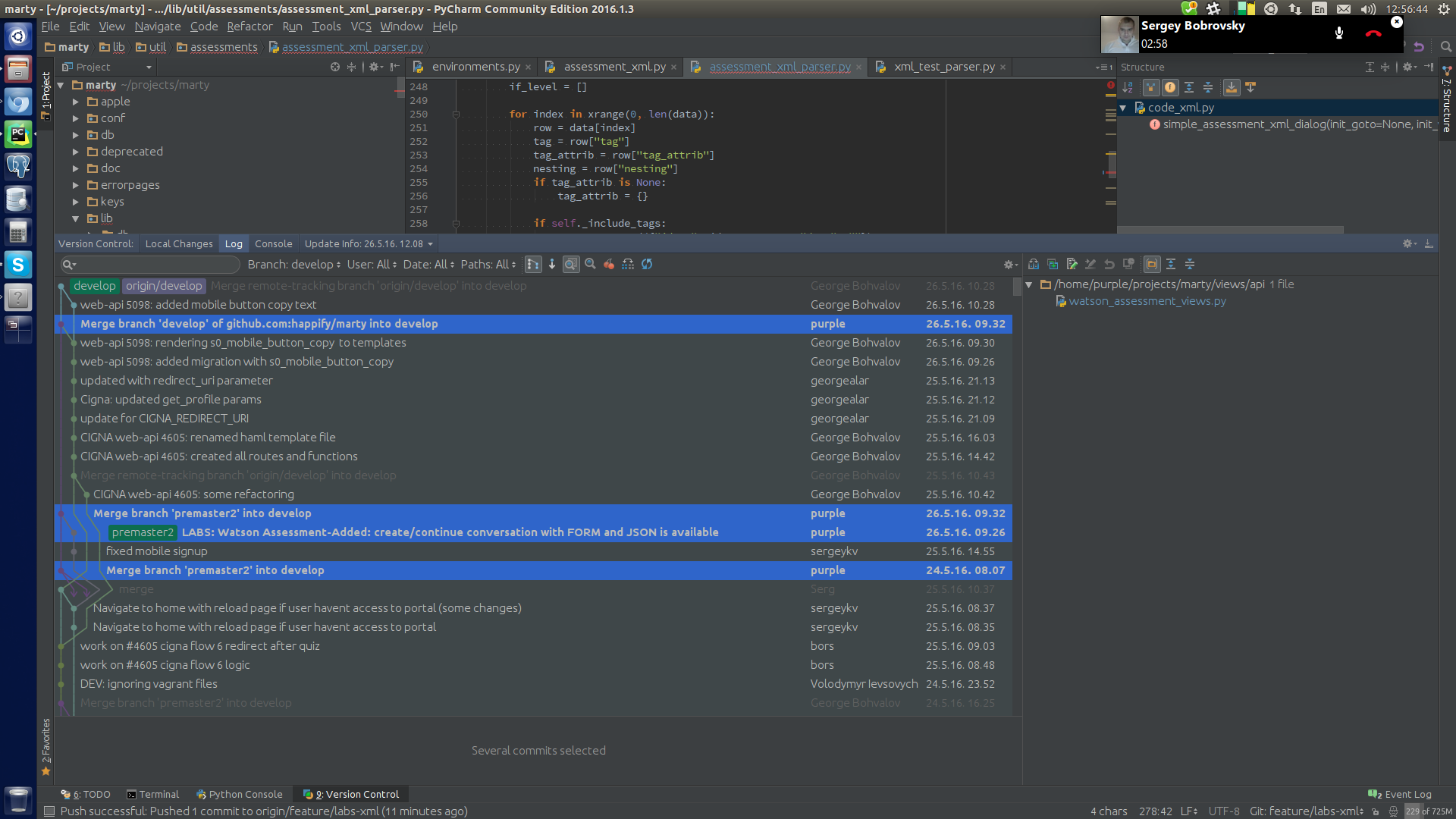Switch to xml_test_parser.py editor tab

(944, 67)
